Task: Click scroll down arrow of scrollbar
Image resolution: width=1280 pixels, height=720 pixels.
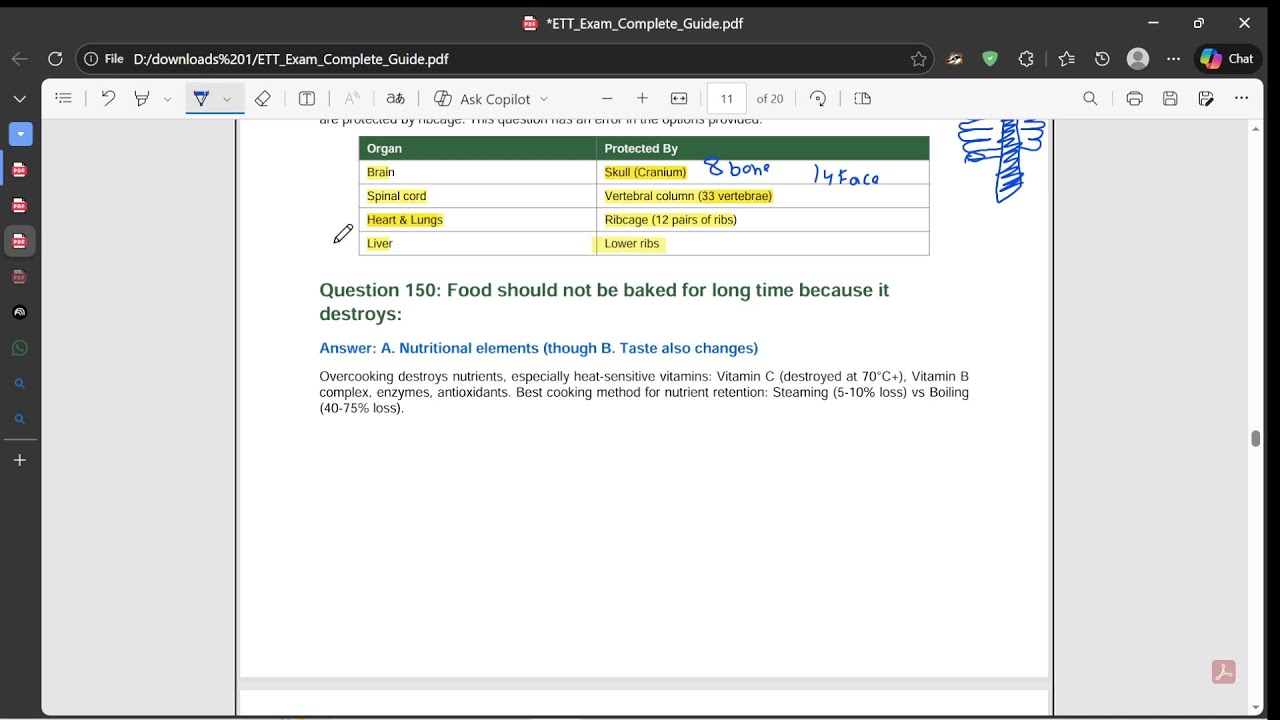Action: (x=1256, y=707)
